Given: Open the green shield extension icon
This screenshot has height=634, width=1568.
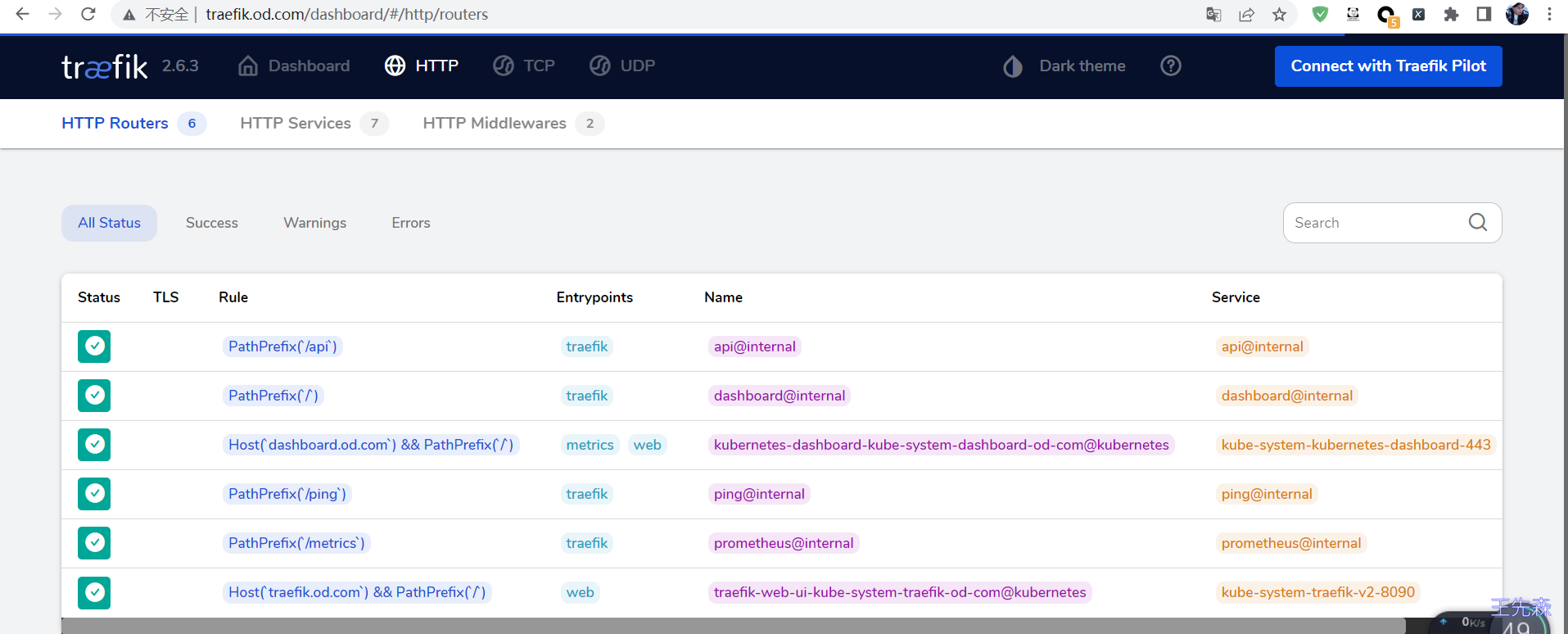Looking at the screenshot, I should (1320, 14).
